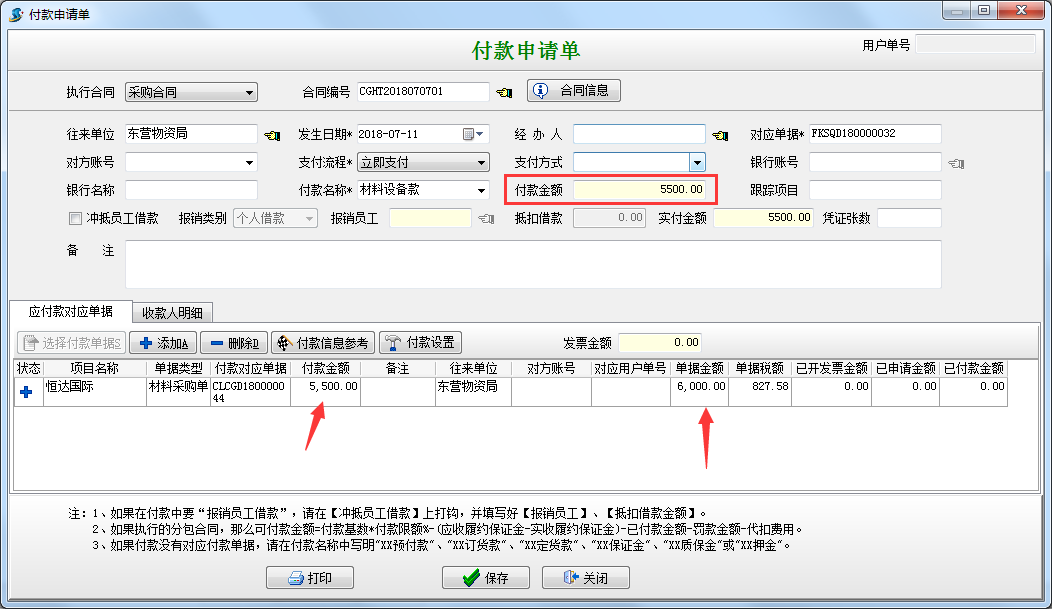Click the 选择付款单据 button
The width and height of the screenshot is (1052, 609).
pyautogui.click(x=72, y=343)
